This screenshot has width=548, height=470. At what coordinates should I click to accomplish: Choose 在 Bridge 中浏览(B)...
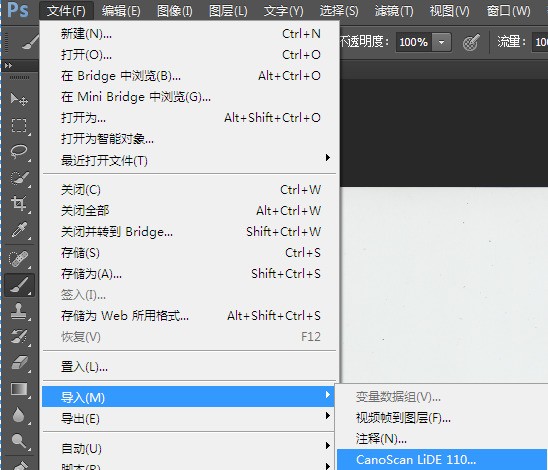tap(190, 76)
